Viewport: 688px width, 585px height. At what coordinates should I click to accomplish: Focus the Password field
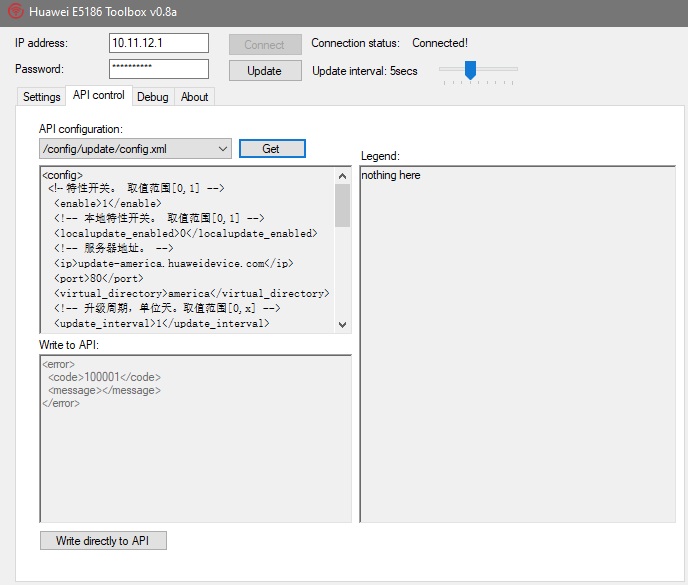coord(158,69)
